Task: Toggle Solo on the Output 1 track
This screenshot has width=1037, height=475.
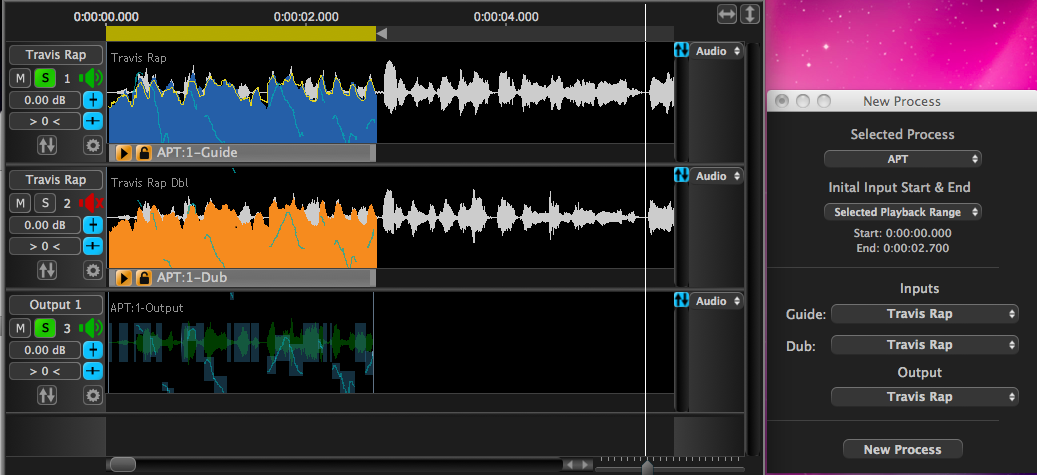Action: 45,328
